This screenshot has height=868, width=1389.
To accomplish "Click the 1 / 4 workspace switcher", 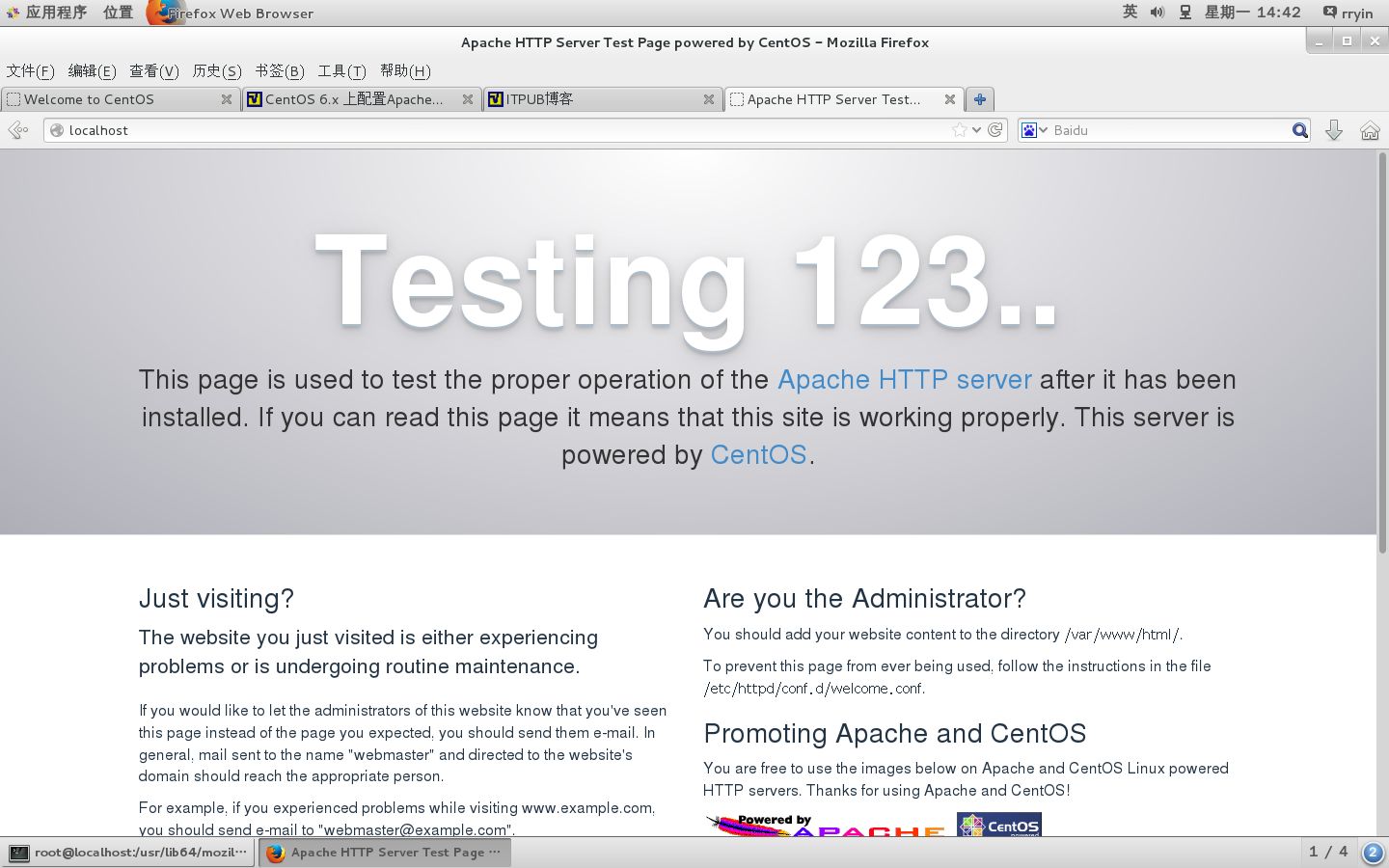I will click(x=1327, y=852).
